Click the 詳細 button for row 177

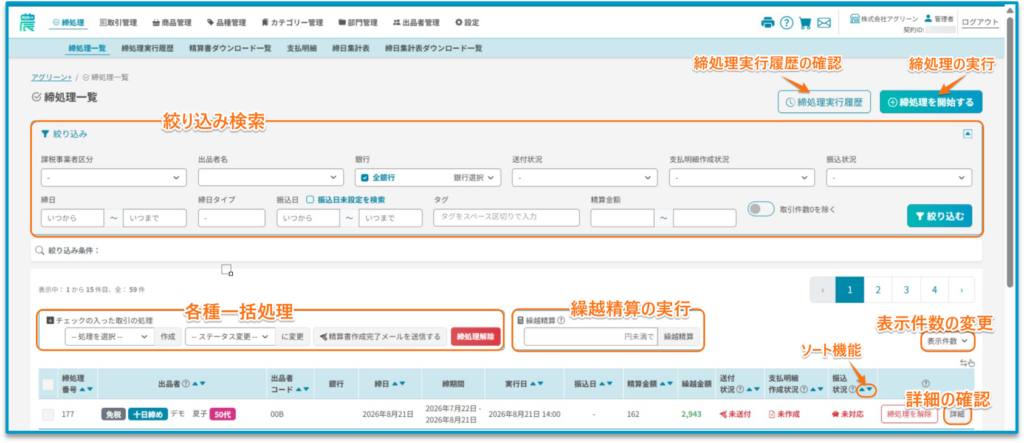click(x=956, y=414)
